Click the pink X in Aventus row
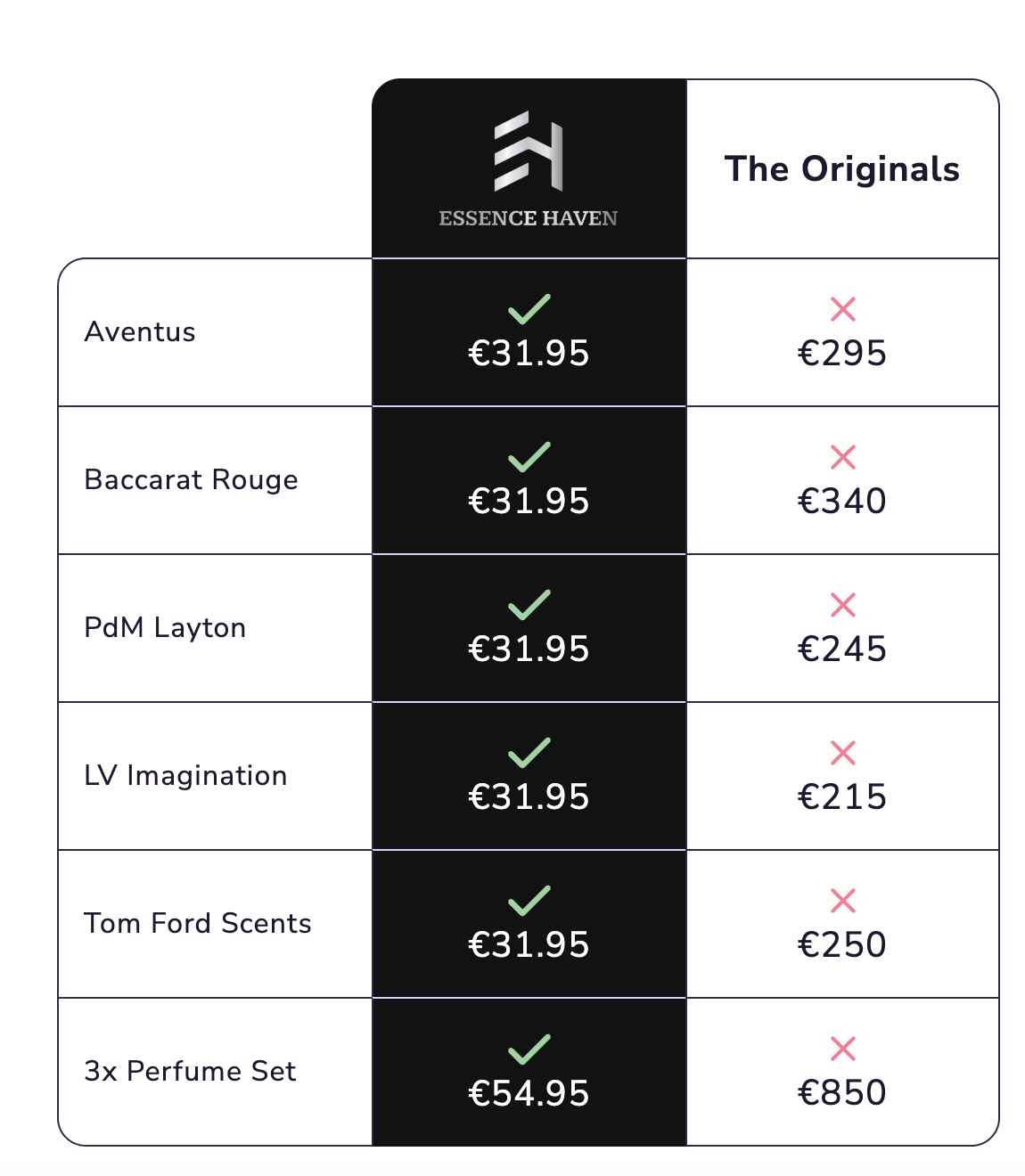This screenshot has width=1025, height=1176. 842,309
